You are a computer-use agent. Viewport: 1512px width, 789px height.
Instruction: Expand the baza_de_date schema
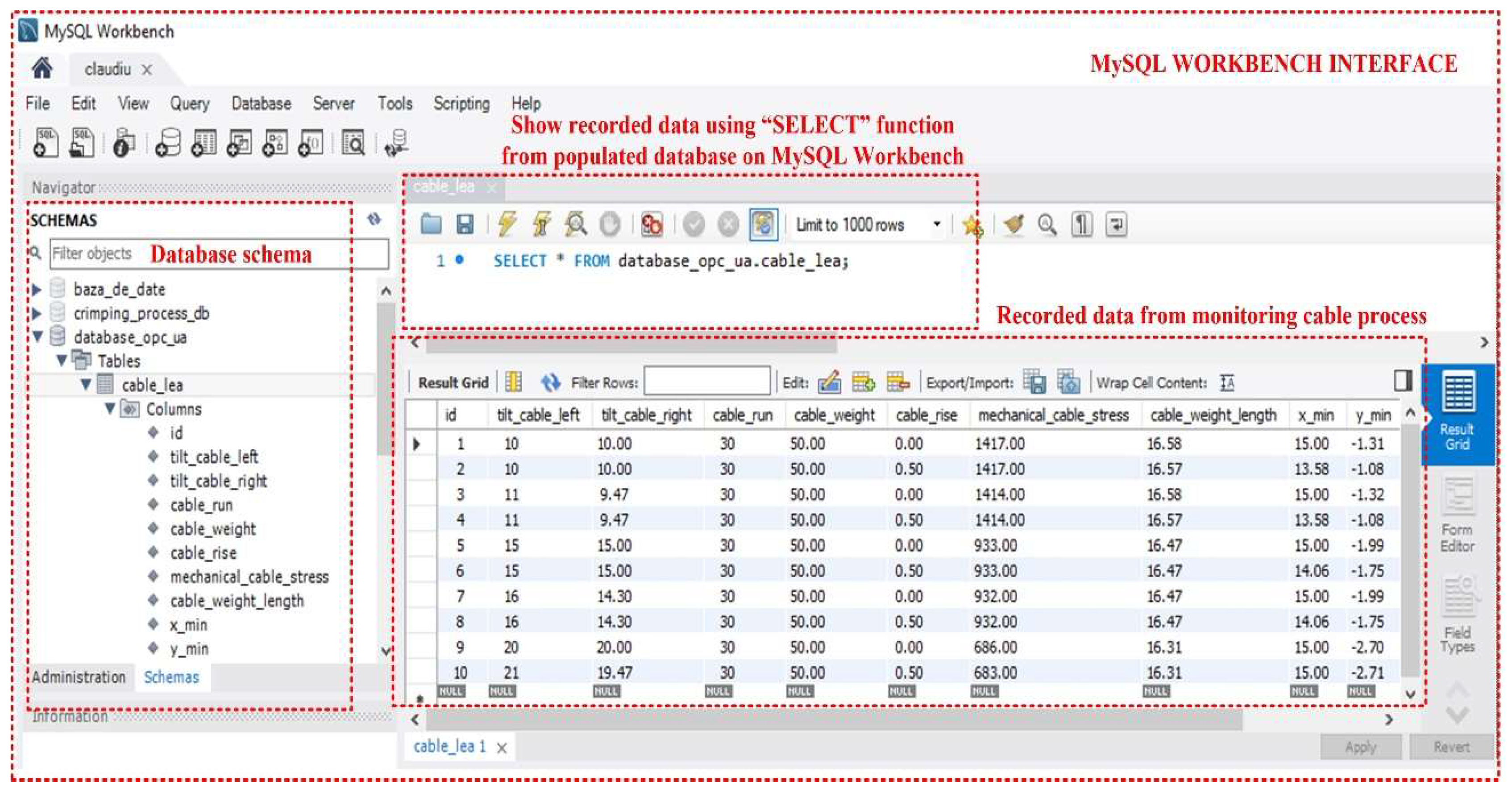pos(37,290)
